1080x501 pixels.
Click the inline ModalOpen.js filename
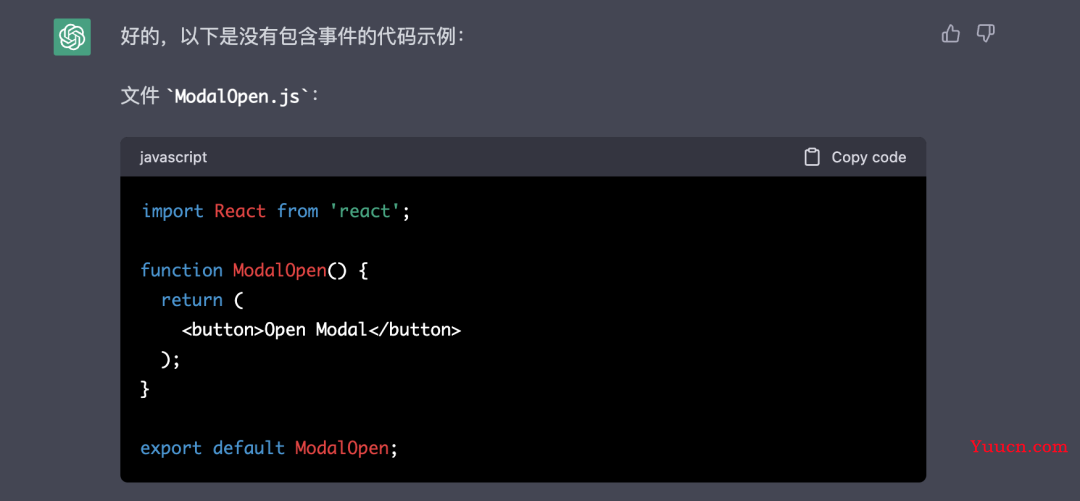point(238,96)
